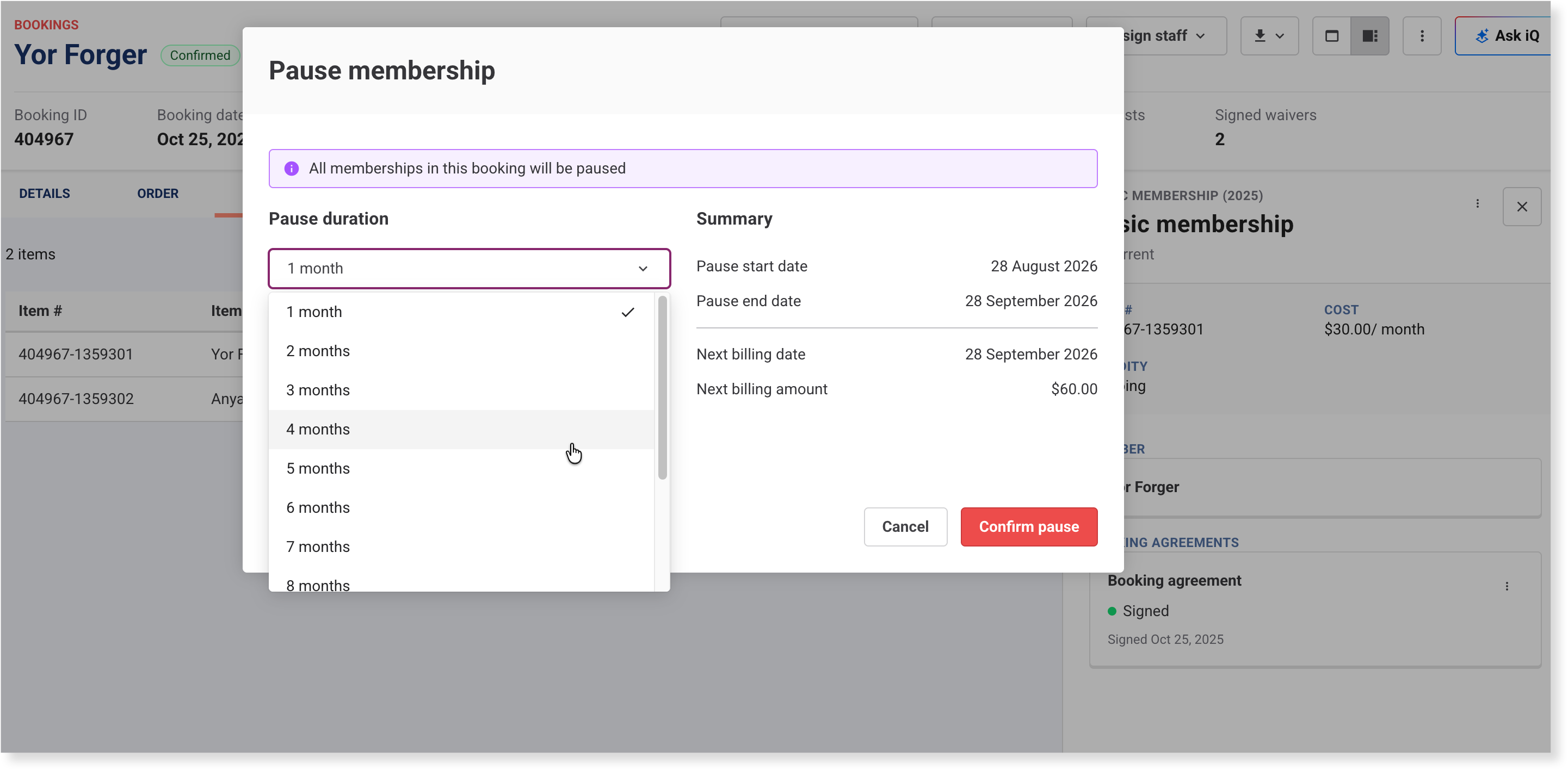
Task: Click the info icon in pause notice
Action: click(292, 169)
